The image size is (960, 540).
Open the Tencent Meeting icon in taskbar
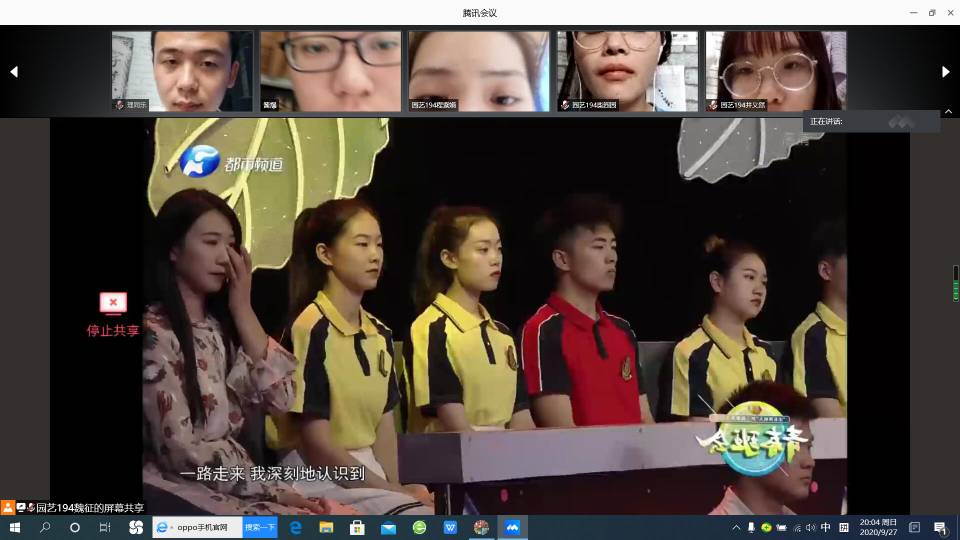click(512, 527)
